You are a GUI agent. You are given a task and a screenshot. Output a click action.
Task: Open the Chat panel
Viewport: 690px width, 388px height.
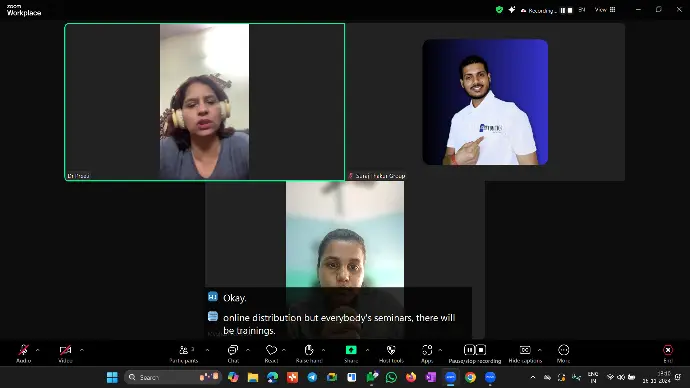[233, 353]
